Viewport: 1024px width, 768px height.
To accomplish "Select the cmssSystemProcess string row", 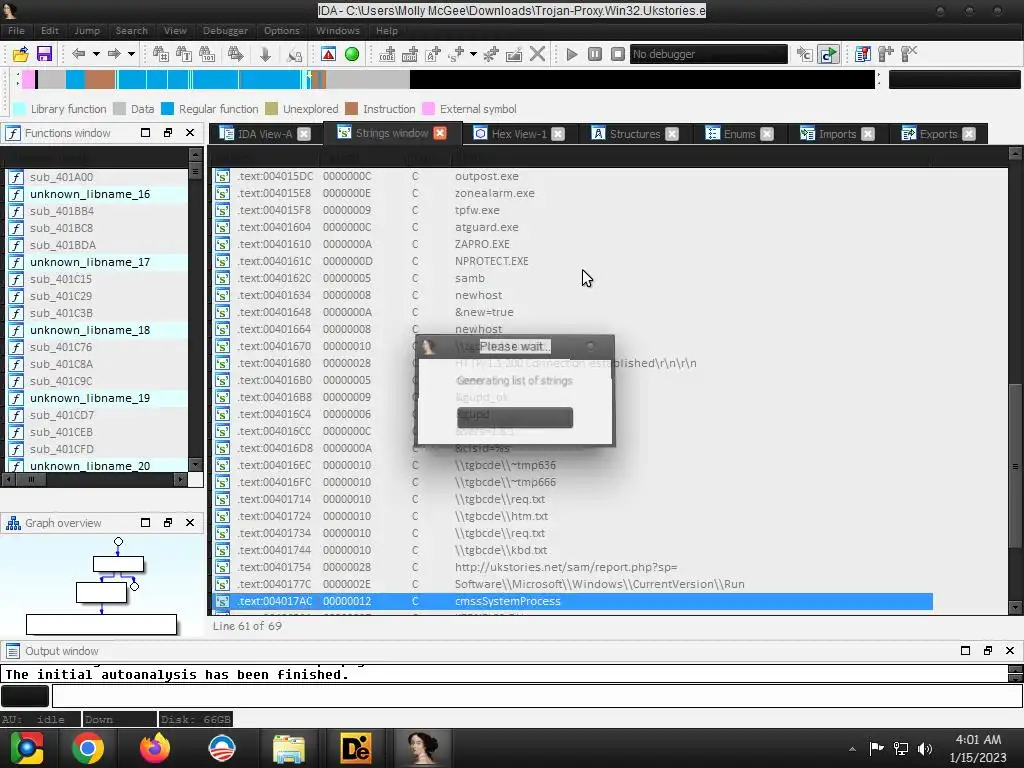I will coord(573,601).
